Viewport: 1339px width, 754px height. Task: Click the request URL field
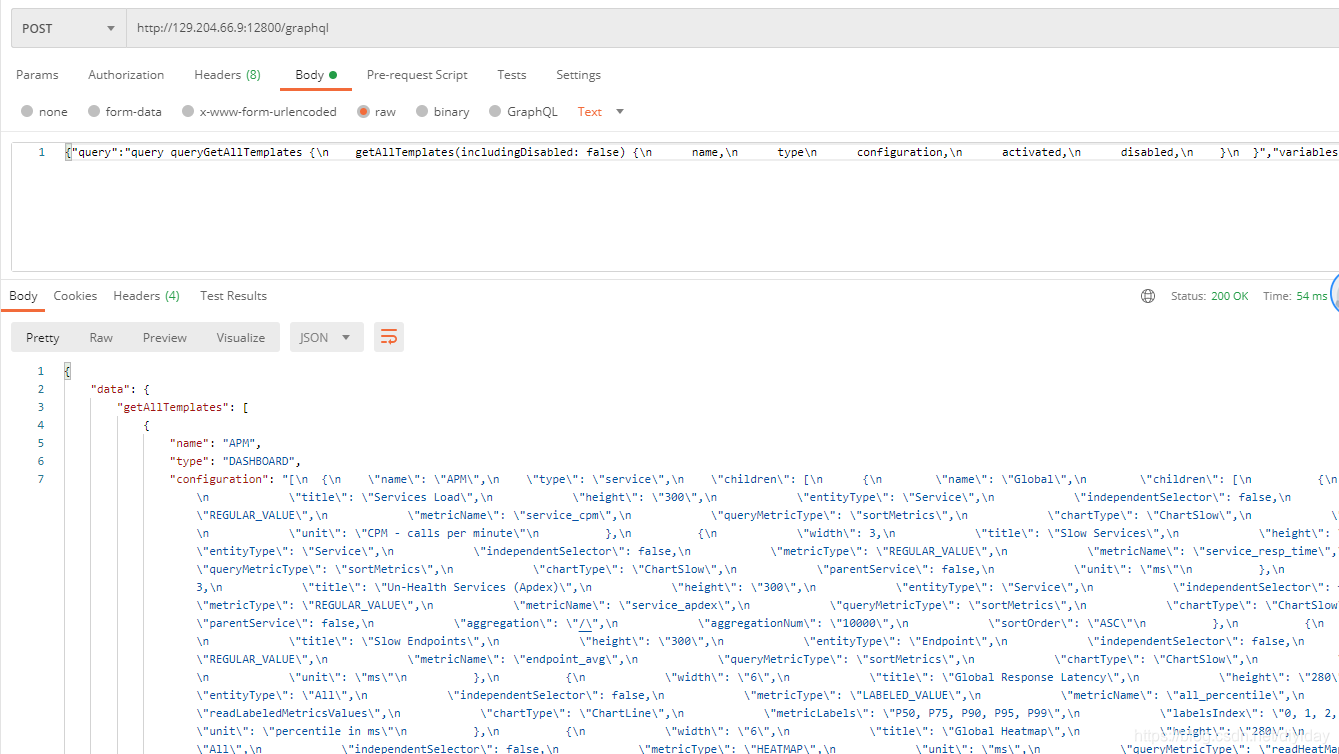point(732,28)
